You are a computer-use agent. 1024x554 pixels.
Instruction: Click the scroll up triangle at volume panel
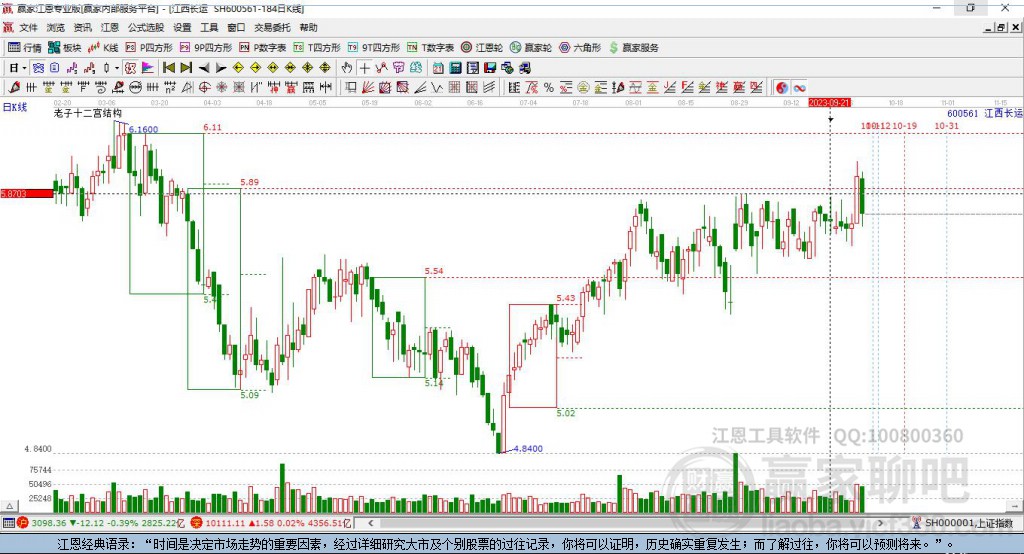(x=9, y=506)
